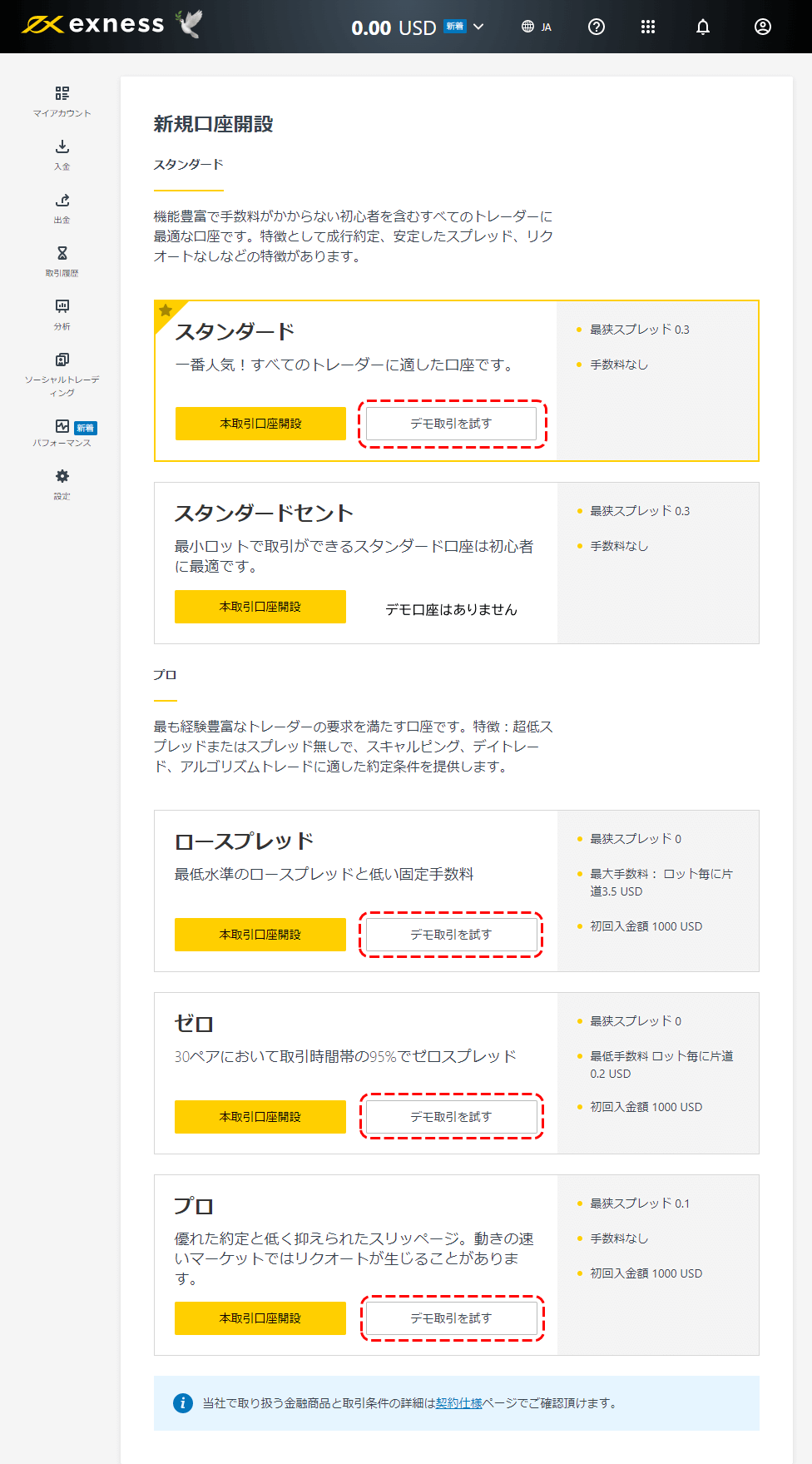Open real account for ゼロ
The width and height of the screenshot is (812, 1464).
pyautogui.click(x=260, y=1117)
